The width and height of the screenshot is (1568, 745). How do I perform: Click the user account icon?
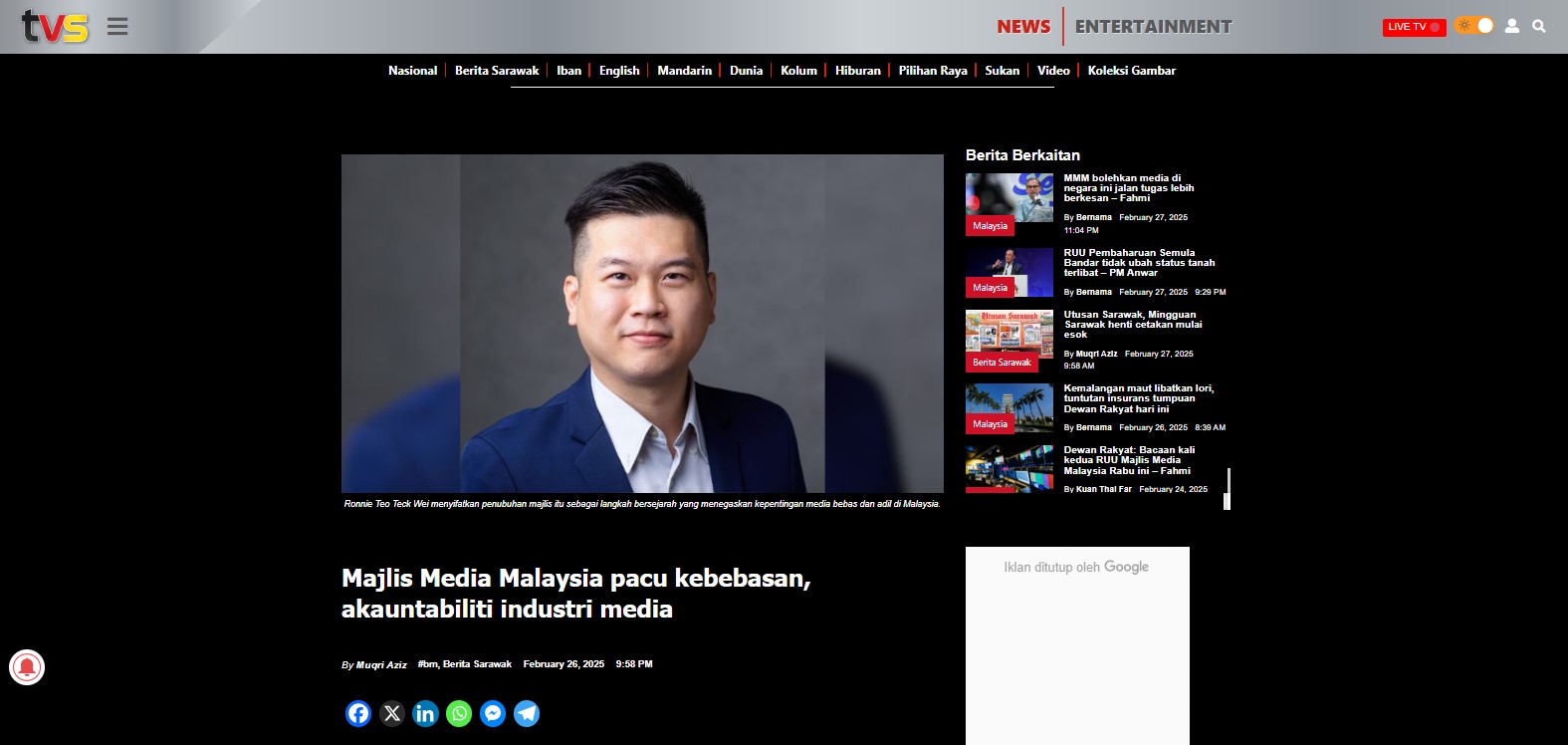1512,26
